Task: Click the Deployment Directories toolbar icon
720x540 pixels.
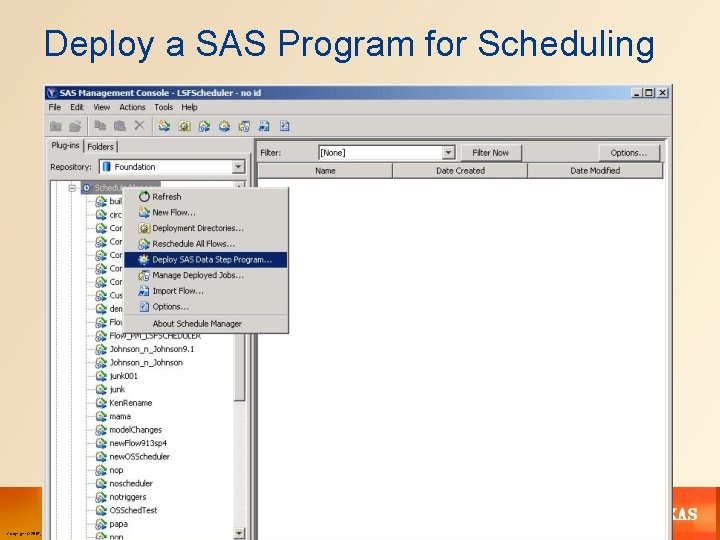Action: (185, 126)
